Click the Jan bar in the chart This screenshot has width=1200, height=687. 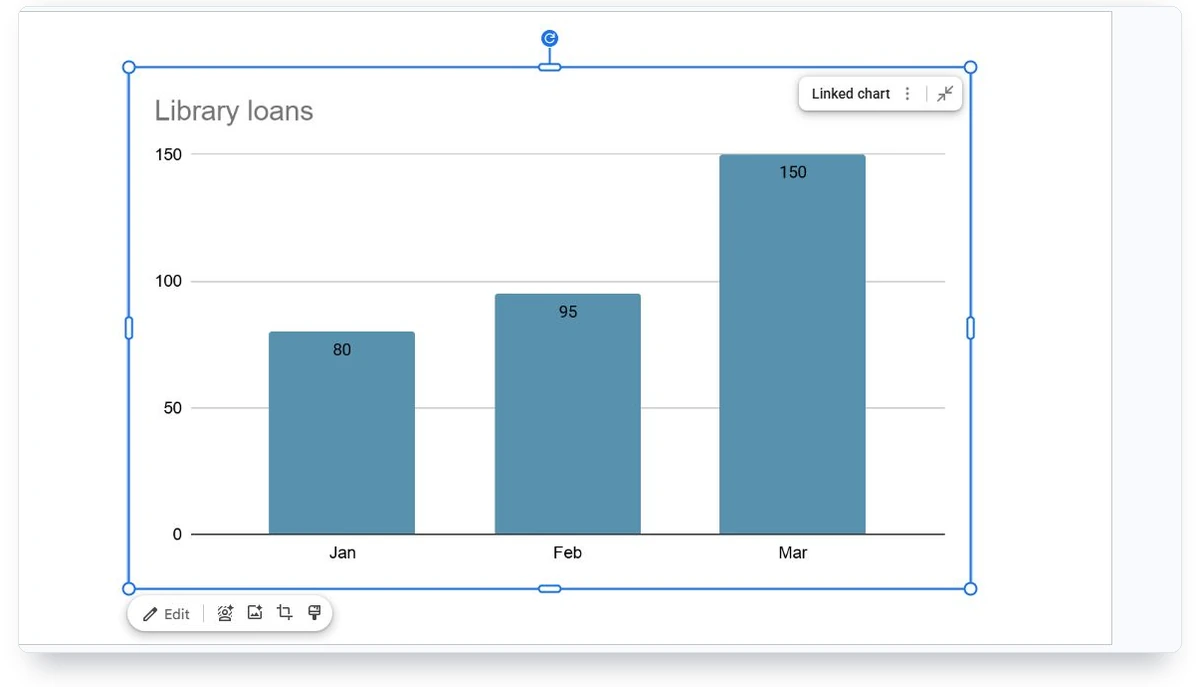coord(342,433)
